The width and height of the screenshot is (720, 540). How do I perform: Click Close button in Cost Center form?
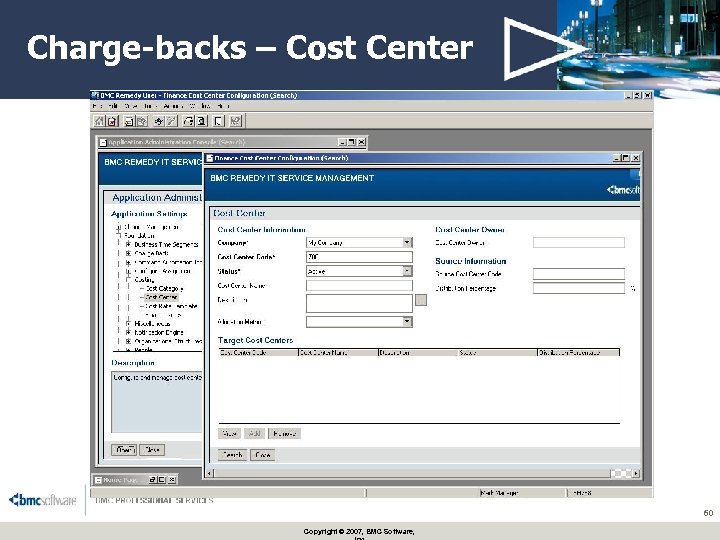[263, 455]
